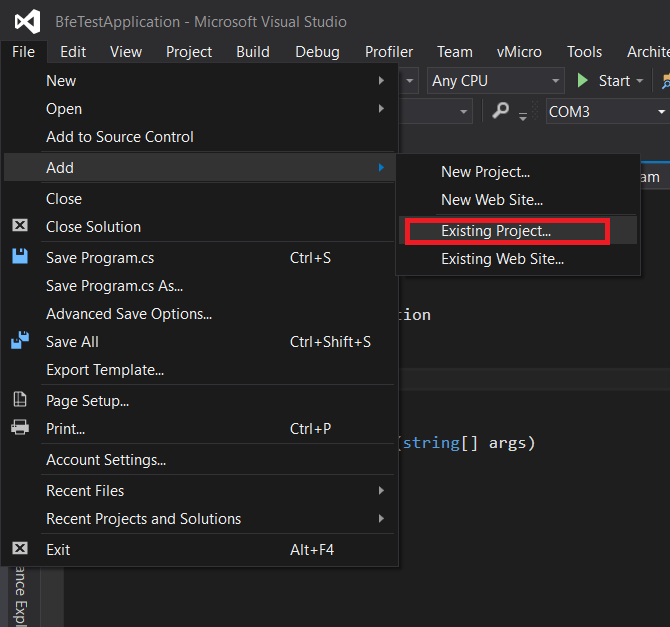This screenshot has width=670, height=627.
Task: Open the Build menu
Action: 253,52
